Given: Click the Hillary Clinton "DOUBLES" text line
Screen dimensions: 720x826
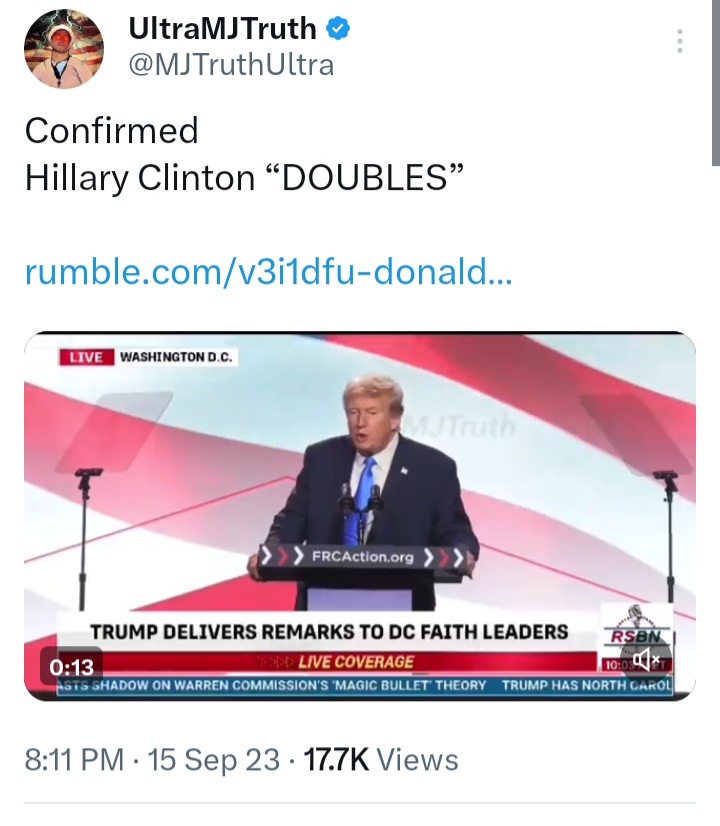Looking at the screenshot, I should [x=244, y=177].
